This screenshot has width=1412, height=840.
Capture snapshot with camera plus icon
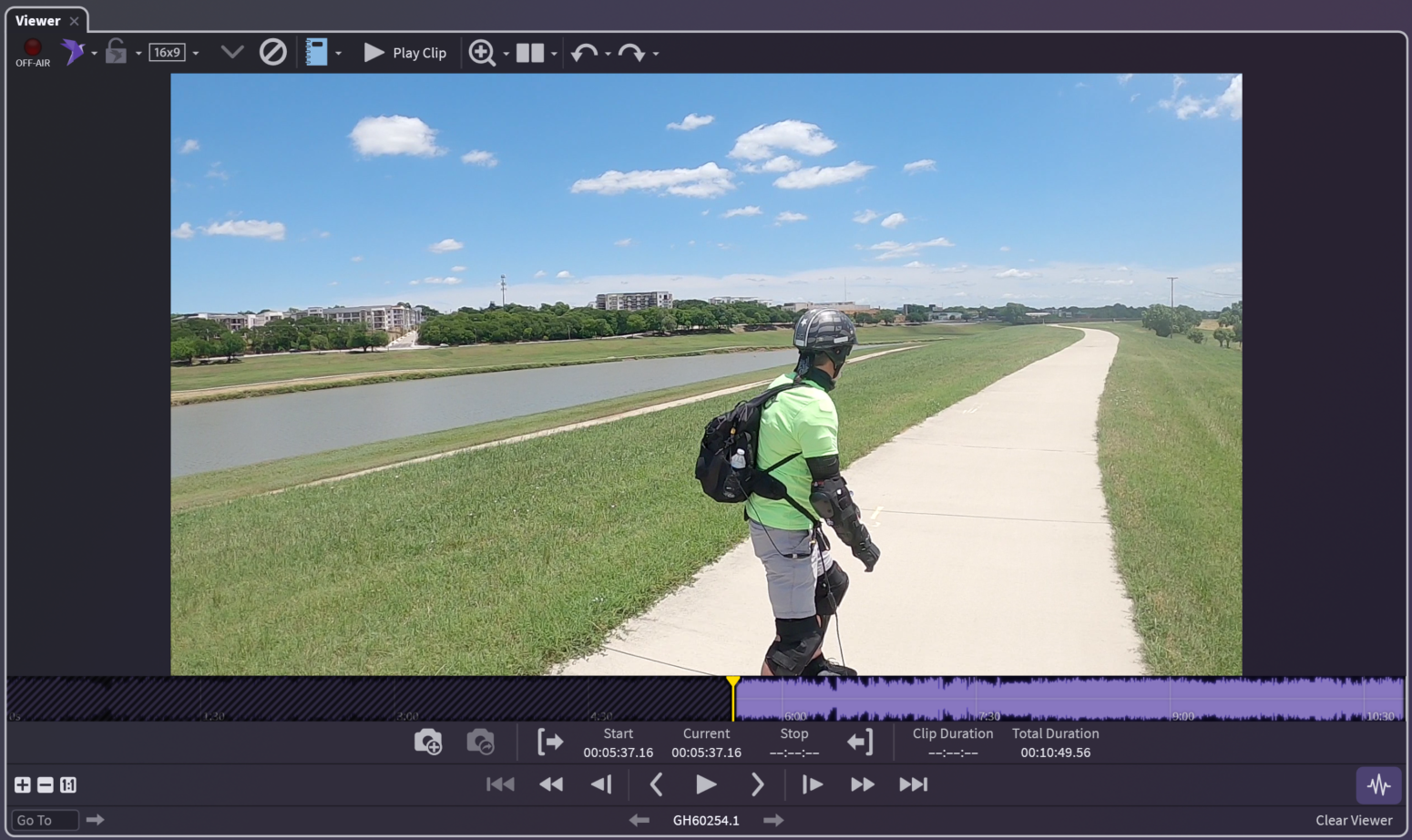(428, 742)
